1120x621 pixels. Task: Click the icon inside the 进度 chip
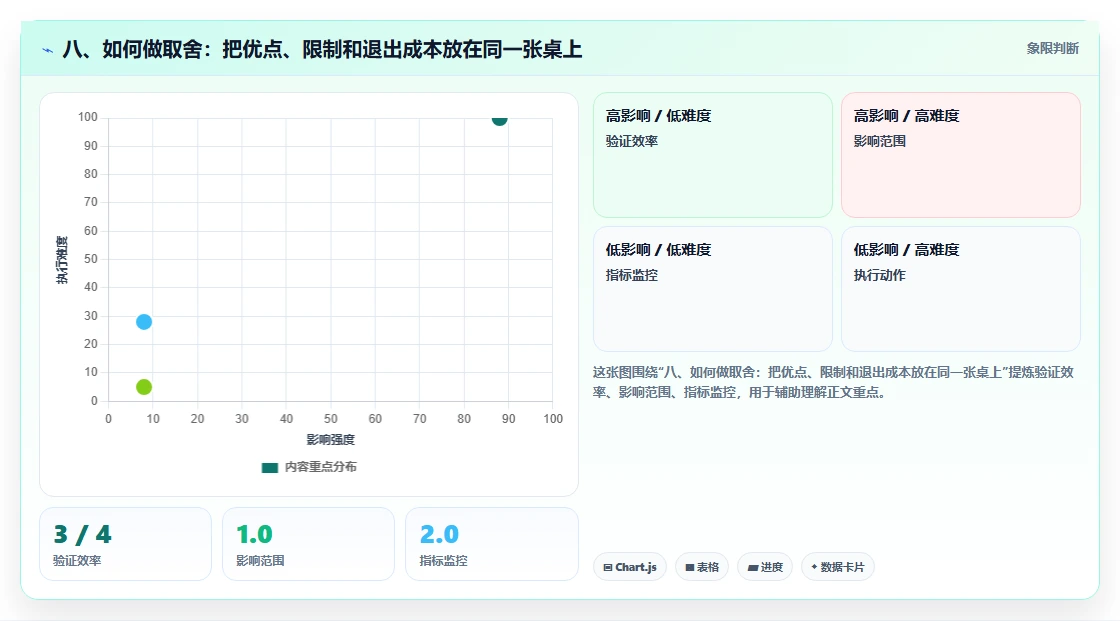point(753,567)
